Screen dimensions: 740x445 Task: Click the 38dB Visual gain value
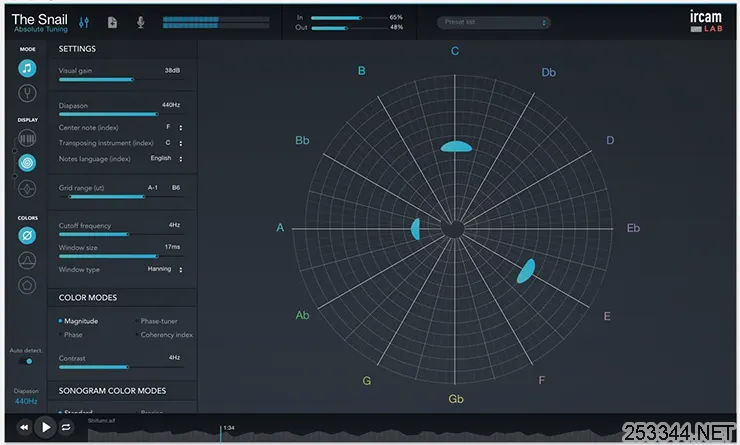click(x=172, y=70)
